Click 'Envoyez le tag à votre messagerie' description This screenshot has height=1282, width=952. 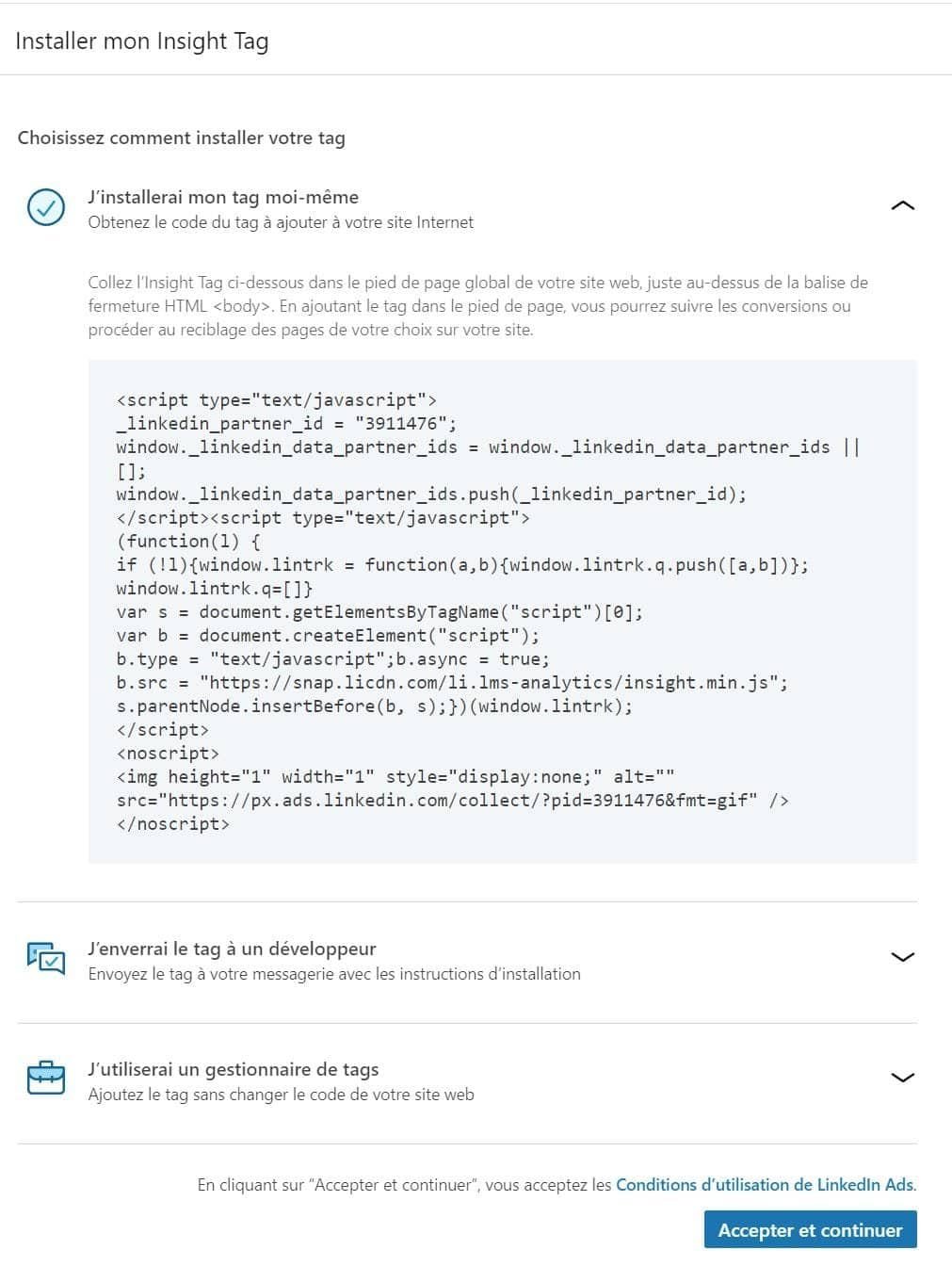coord(334,974)
